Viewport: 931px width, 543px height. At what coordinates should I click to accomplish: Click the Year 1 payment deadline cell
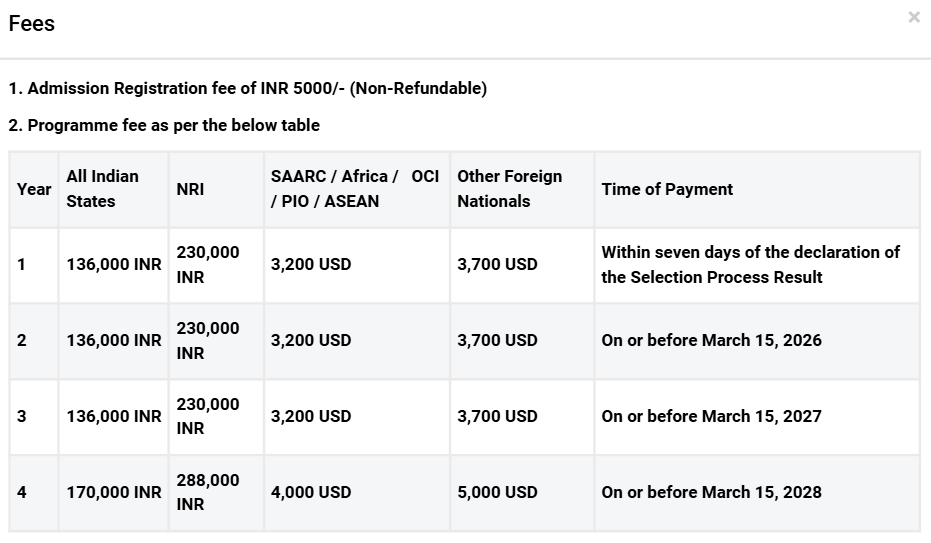750,265
